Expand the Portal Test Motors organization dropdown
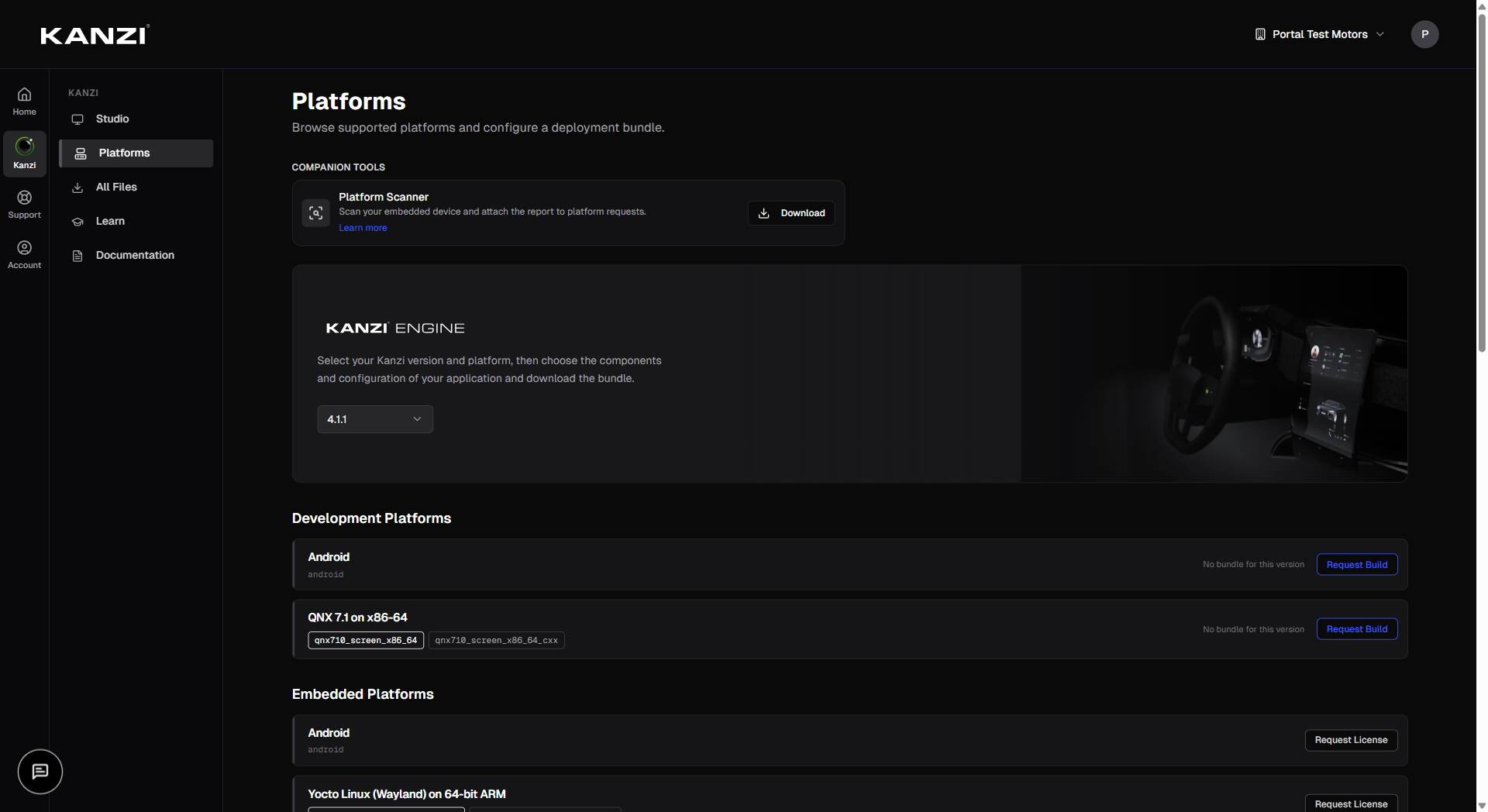Screen dimensions: 1488x812 tap(1319, 34)
